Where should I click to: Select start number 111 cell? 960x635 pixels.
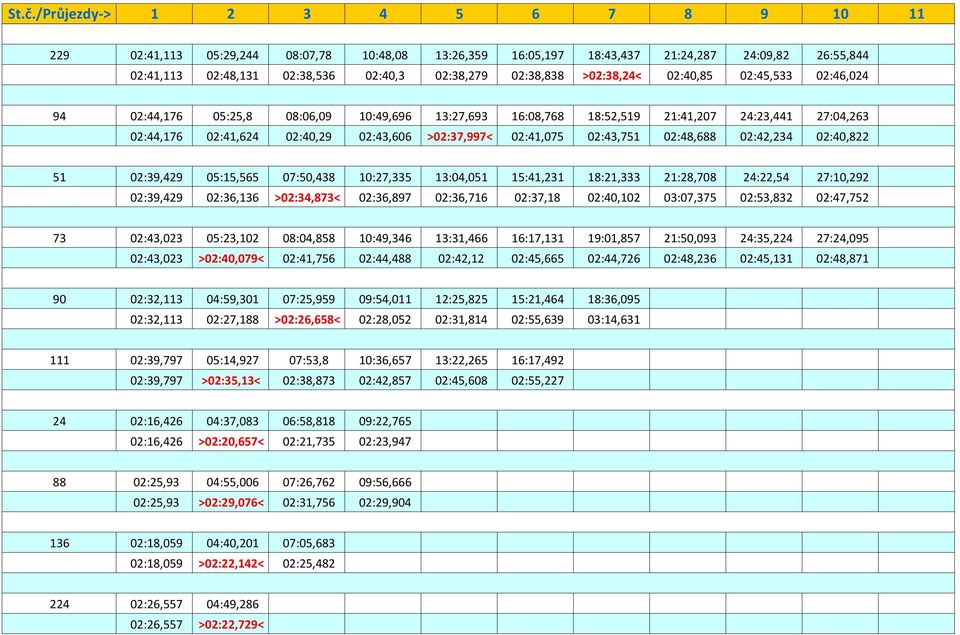pos(59,360)
